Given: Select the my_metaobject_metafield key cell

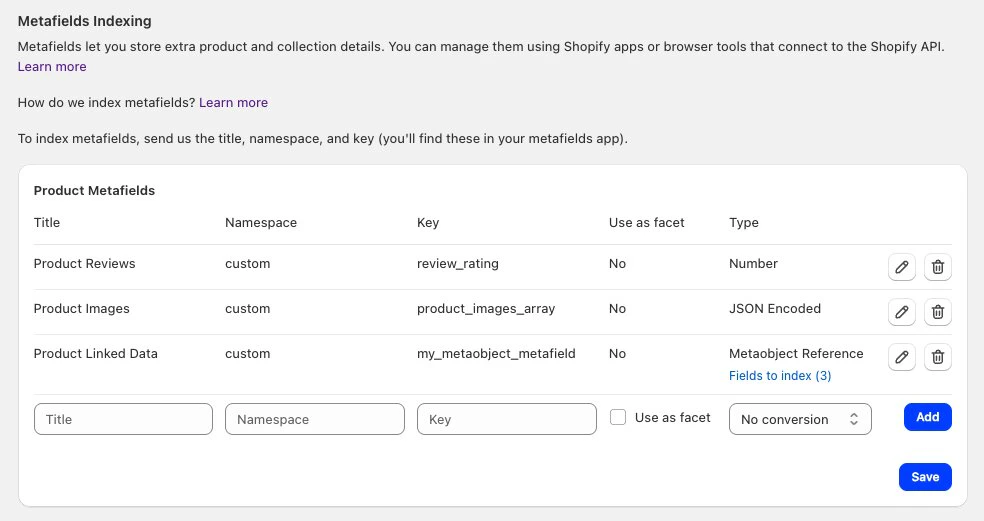Looking at the screenshot, I should pyautogui.click(x=496, y=353).
